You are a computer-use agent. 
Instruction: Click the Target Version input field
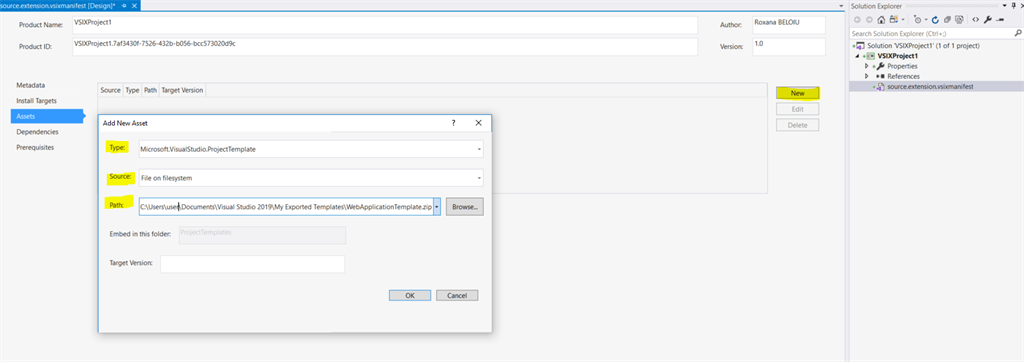[x=252, y=264]
